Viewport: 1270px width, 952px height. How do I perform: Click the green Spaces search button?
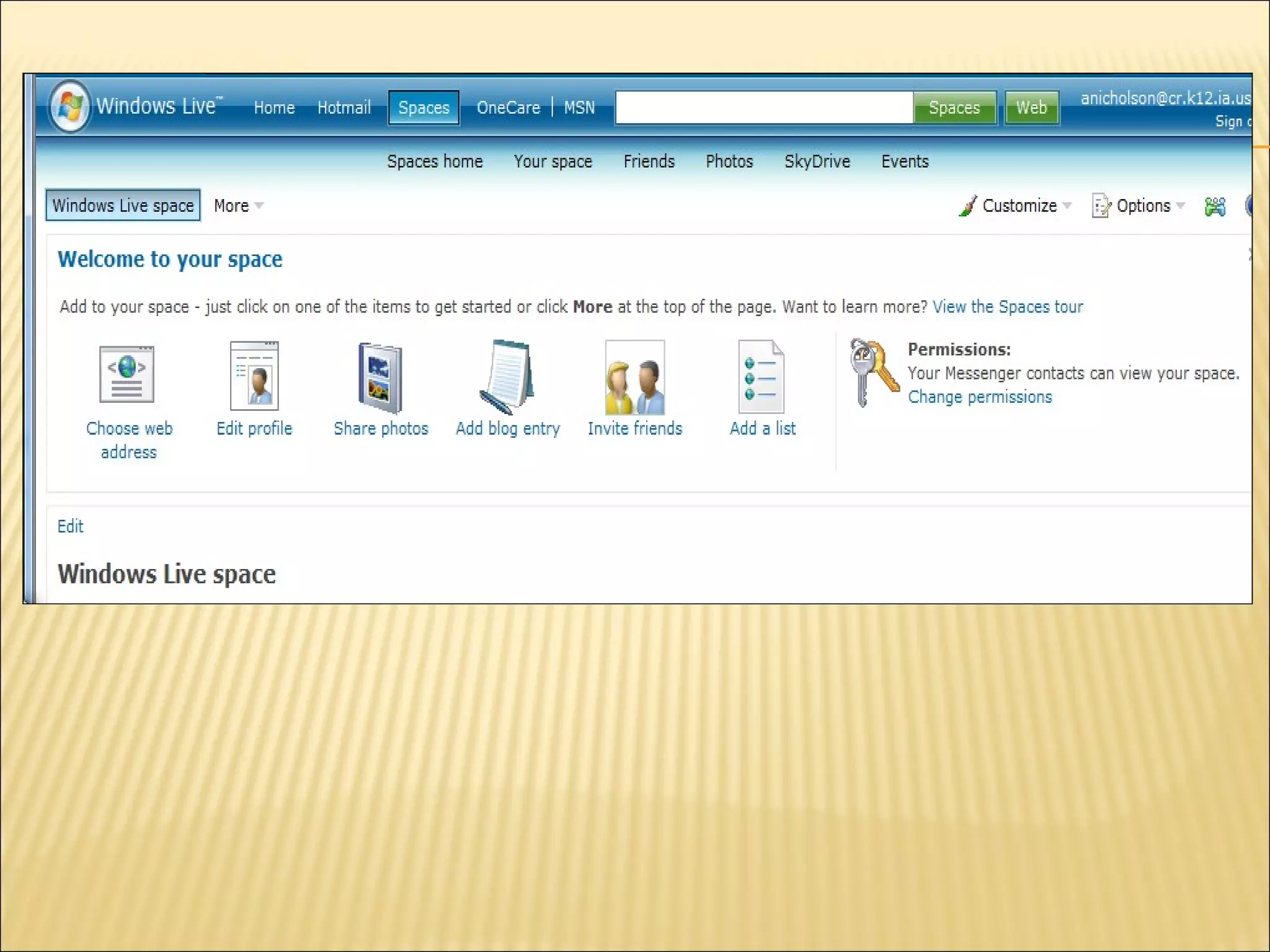(954, 108)
